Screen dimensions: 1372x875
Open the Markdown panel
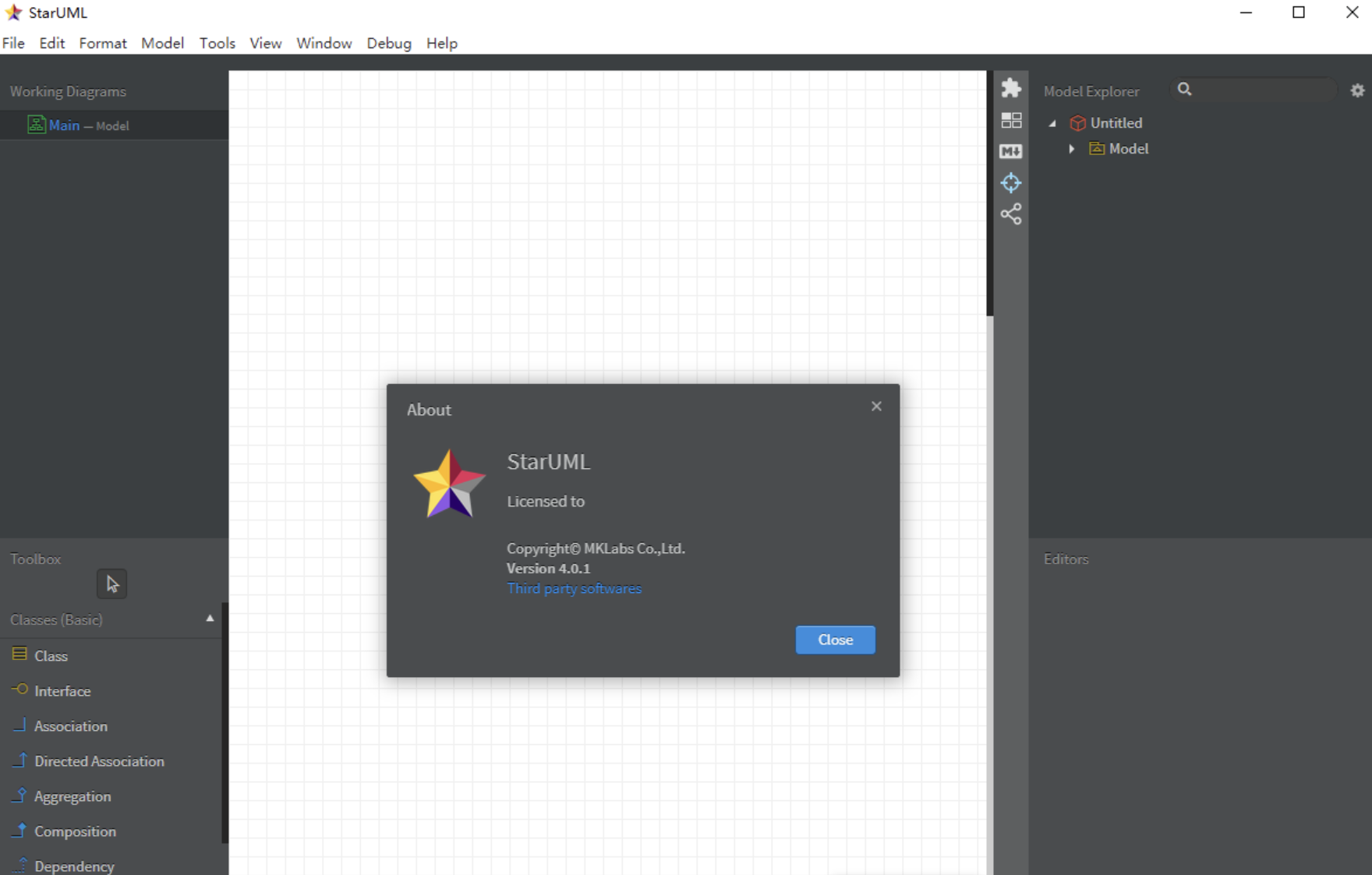click(1011, 151)
